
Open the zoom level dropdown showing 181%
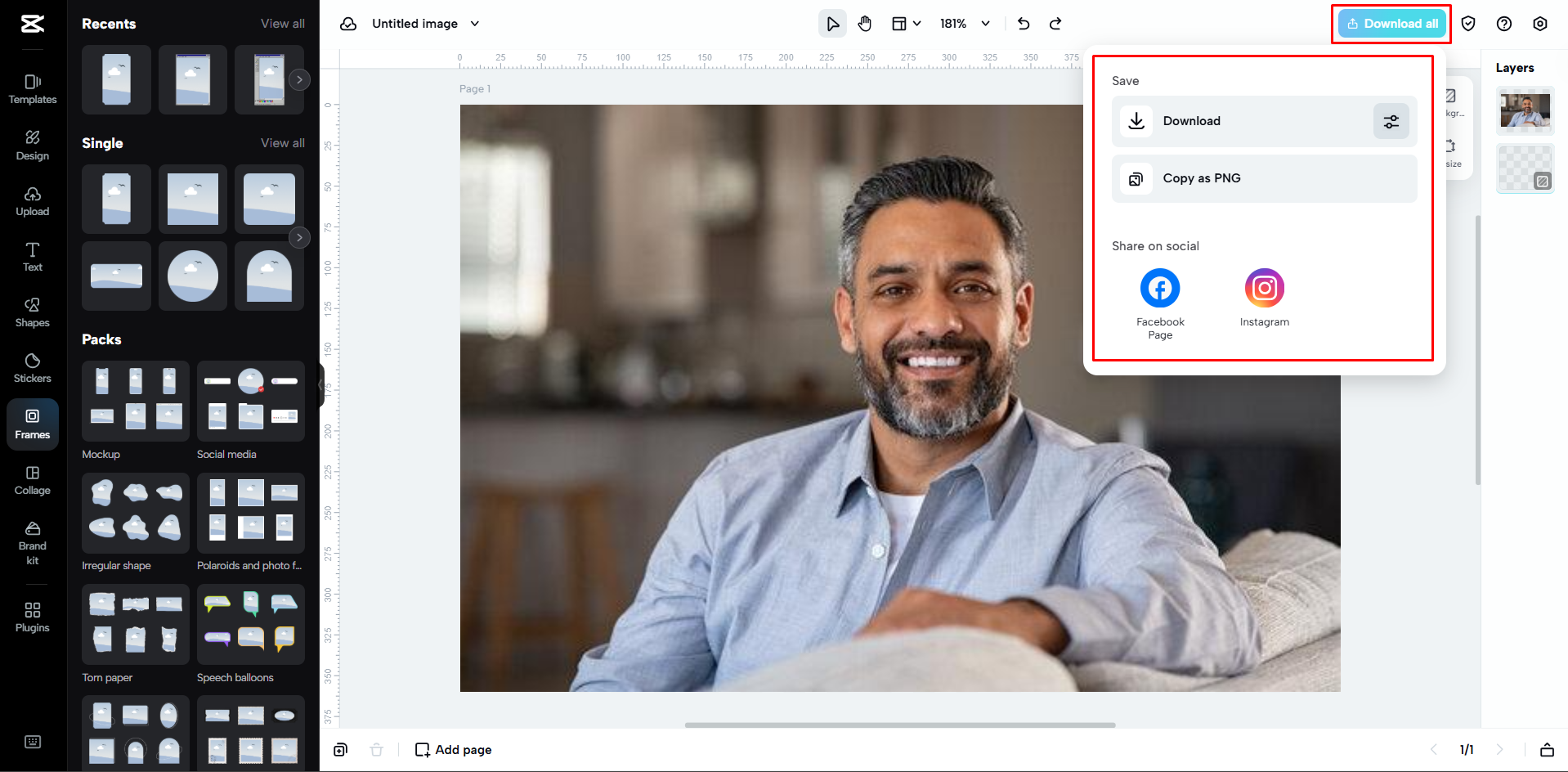[x=965, y=24]
